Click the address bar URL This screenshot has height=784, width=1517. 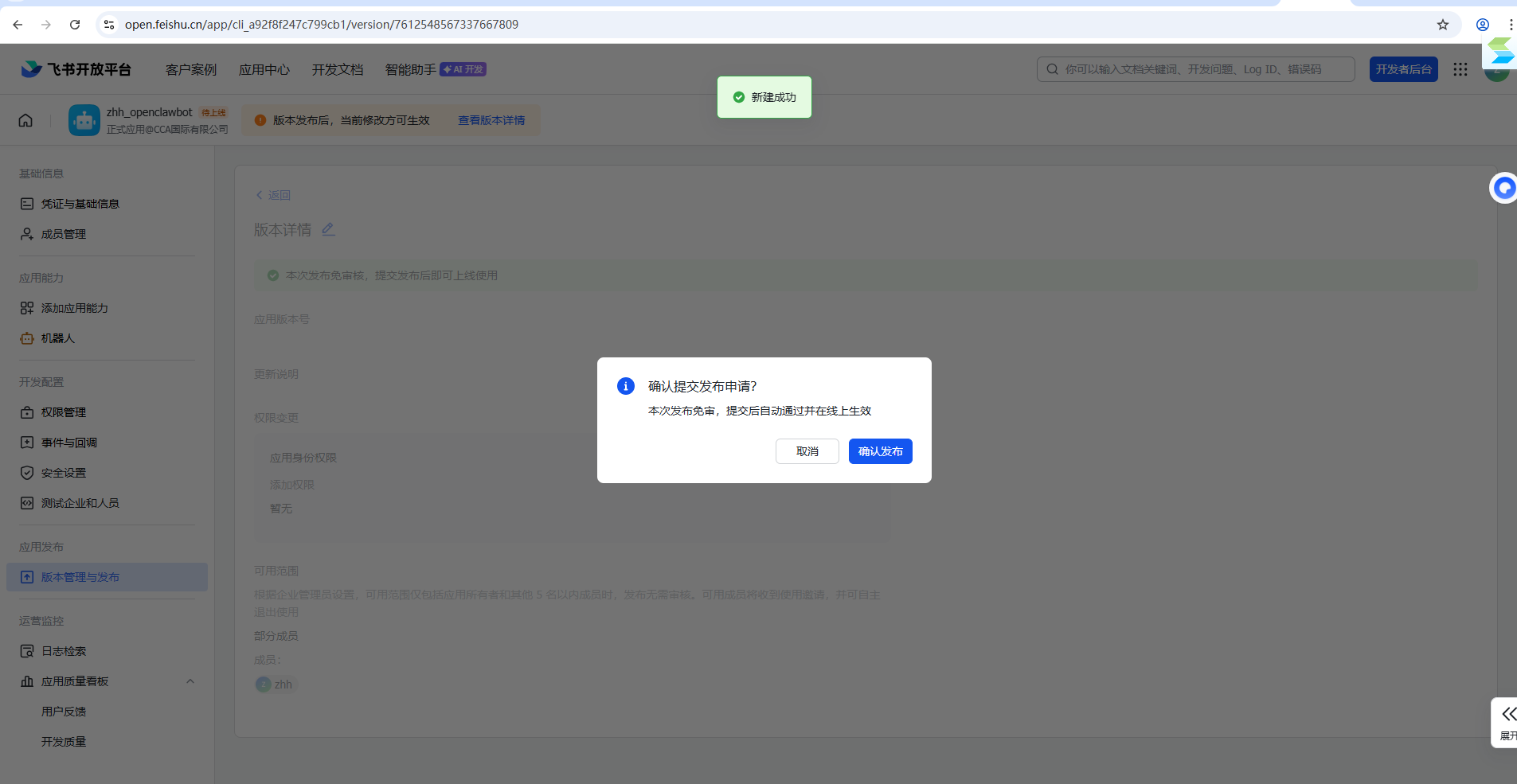pyautogui.click(x=322, y=25)
